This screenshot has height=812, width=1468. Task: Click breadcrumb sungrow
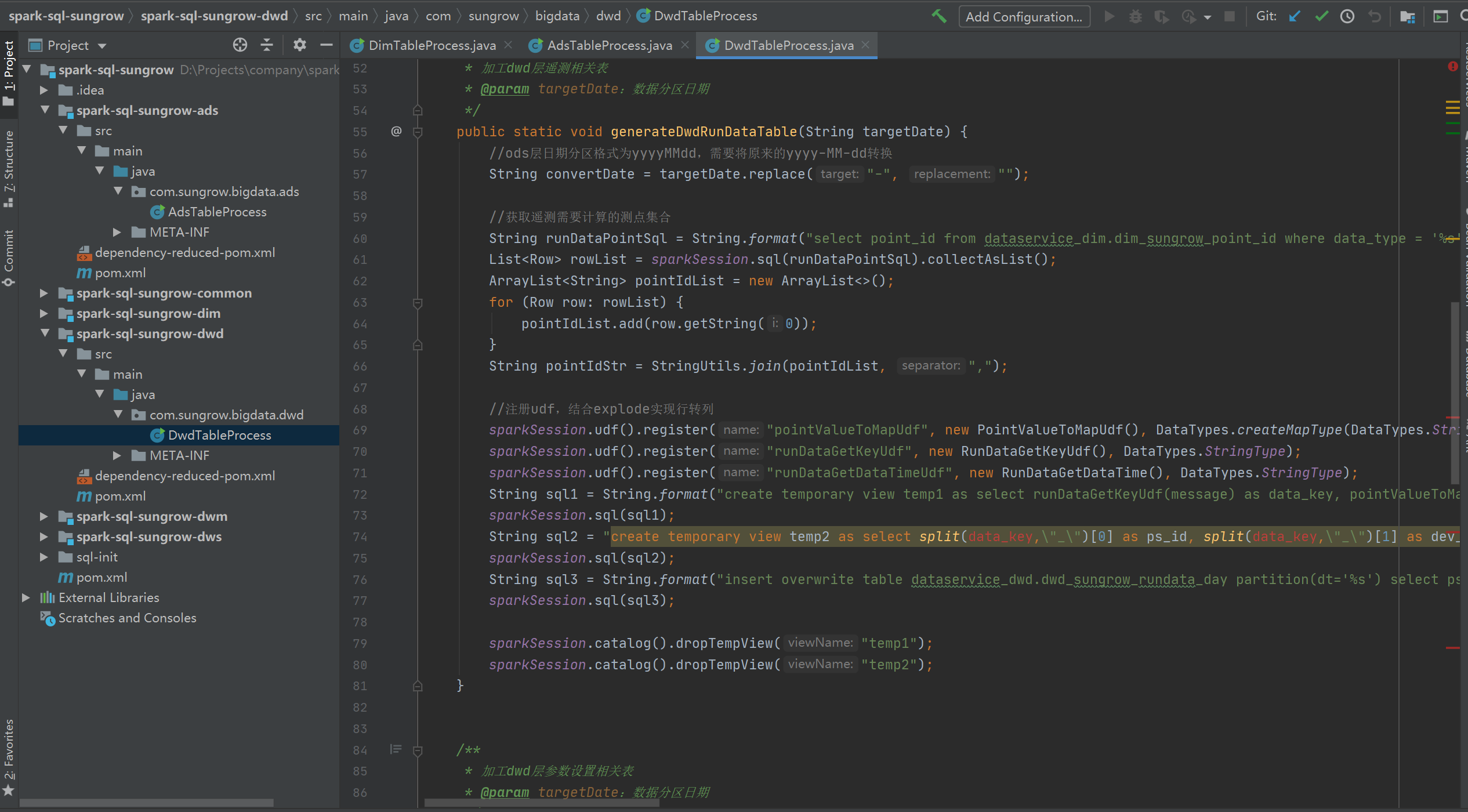pos(494,16)
